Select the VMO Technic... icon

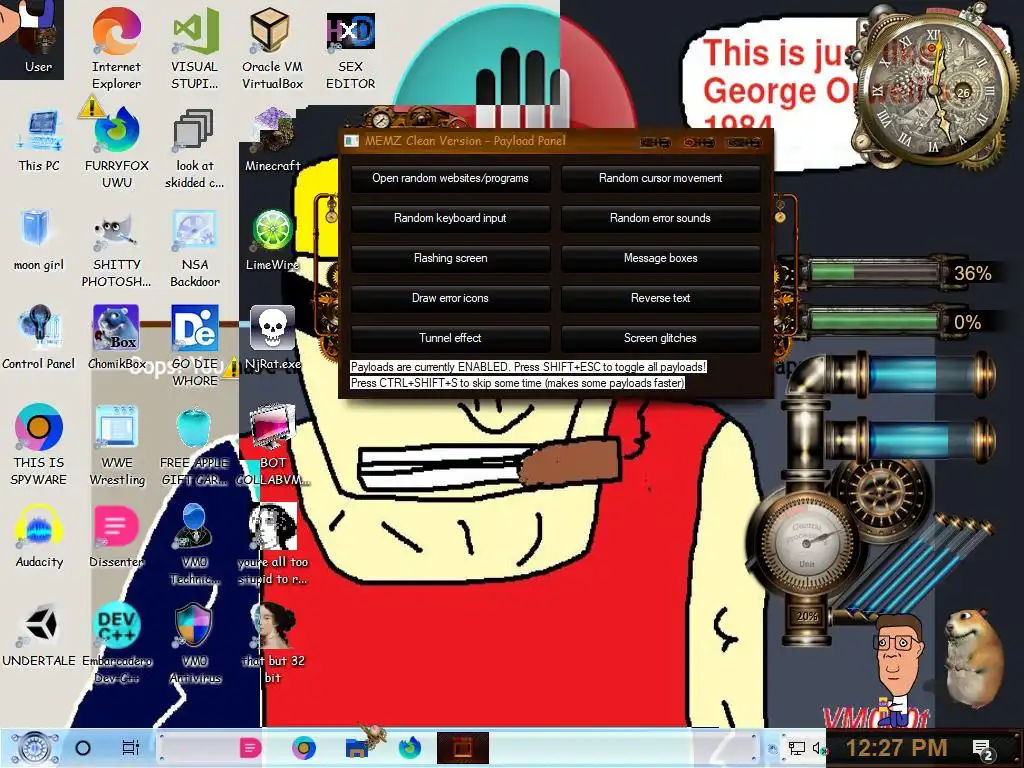coord(195,543)
